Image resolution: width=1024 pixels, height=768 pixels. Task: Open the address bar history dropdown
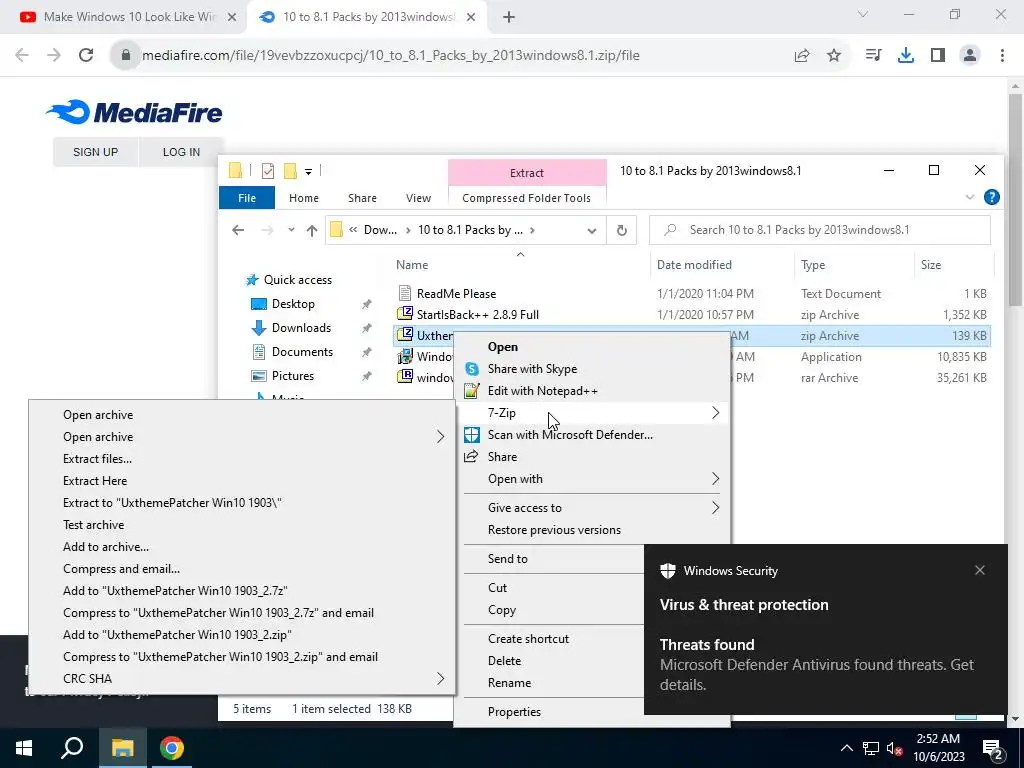pos(592,231)
